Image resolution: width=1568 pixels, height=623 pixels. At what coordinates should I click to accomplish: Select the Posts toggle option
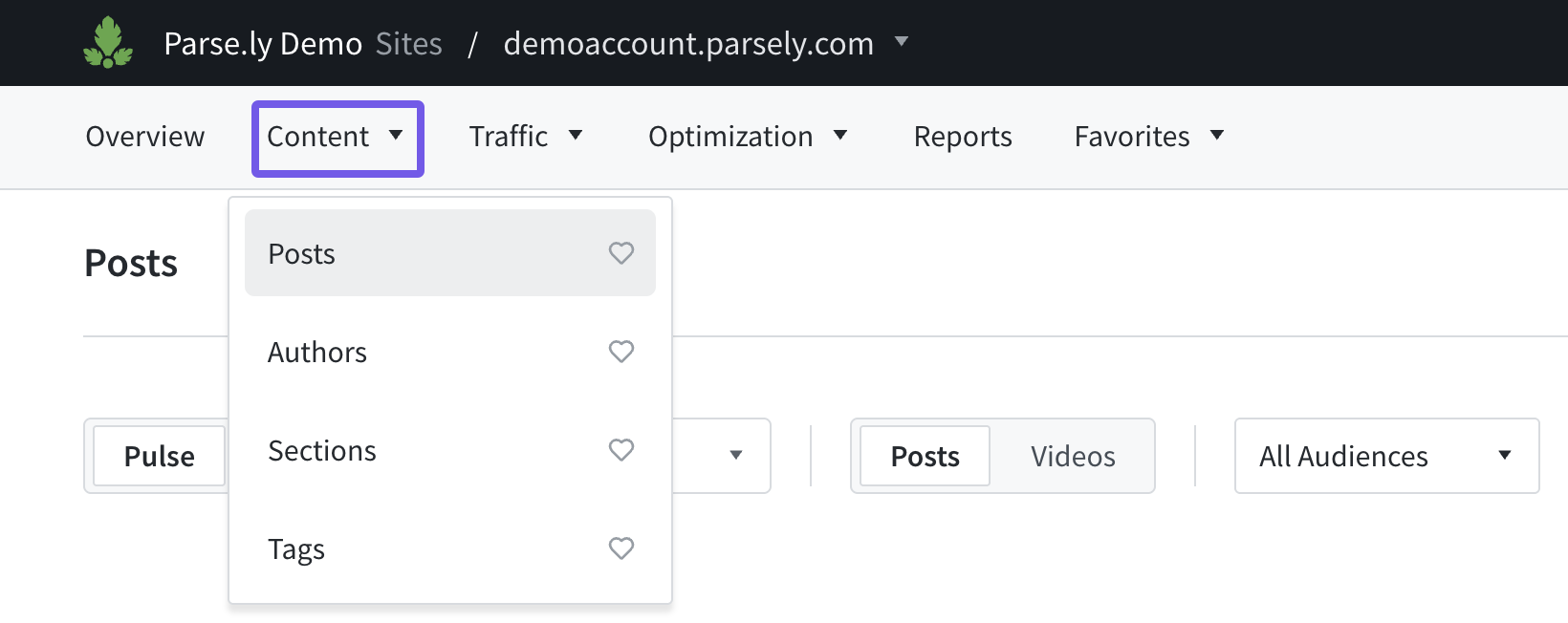[925, 457]
